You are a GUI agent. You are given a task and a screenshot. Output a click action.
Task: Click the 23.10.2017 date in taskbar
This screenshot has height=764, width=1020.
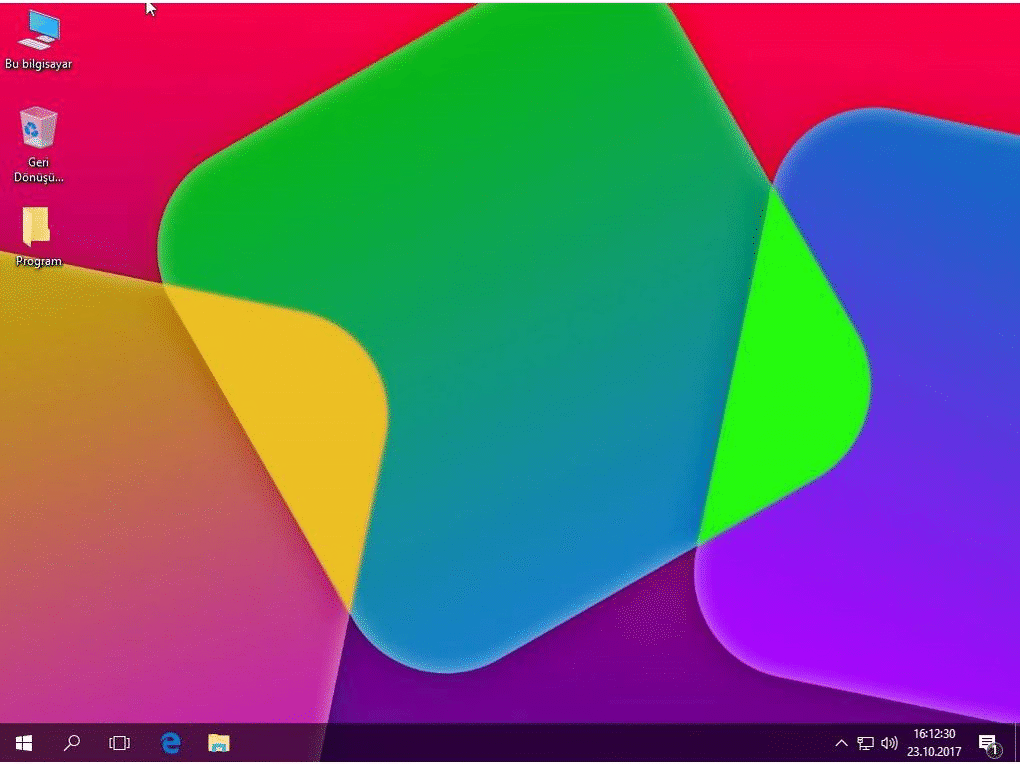[934, 752]
